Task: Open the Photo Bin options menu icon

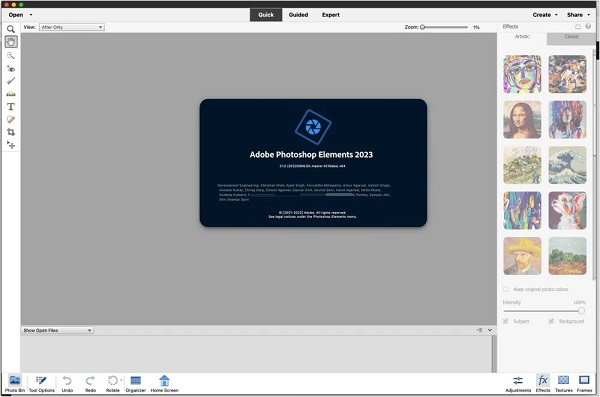Action: 479,330
